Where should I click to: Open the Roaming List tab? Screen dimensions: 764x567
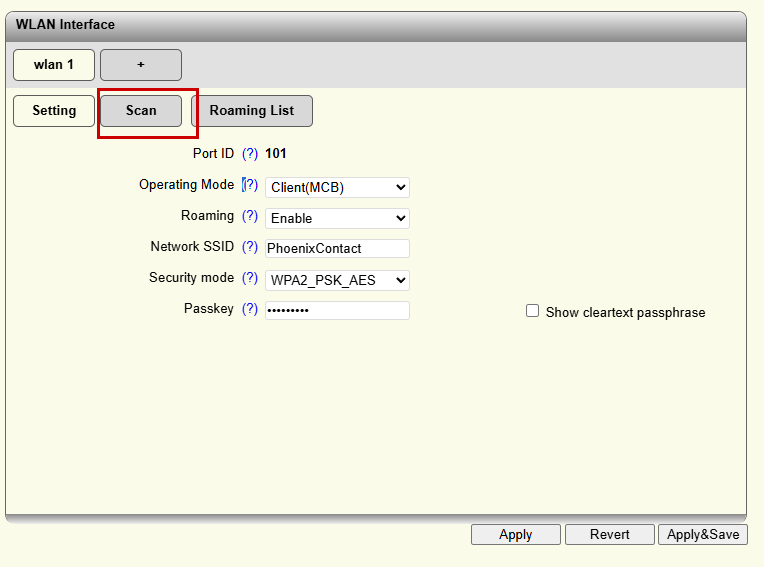tap(252, 111)
